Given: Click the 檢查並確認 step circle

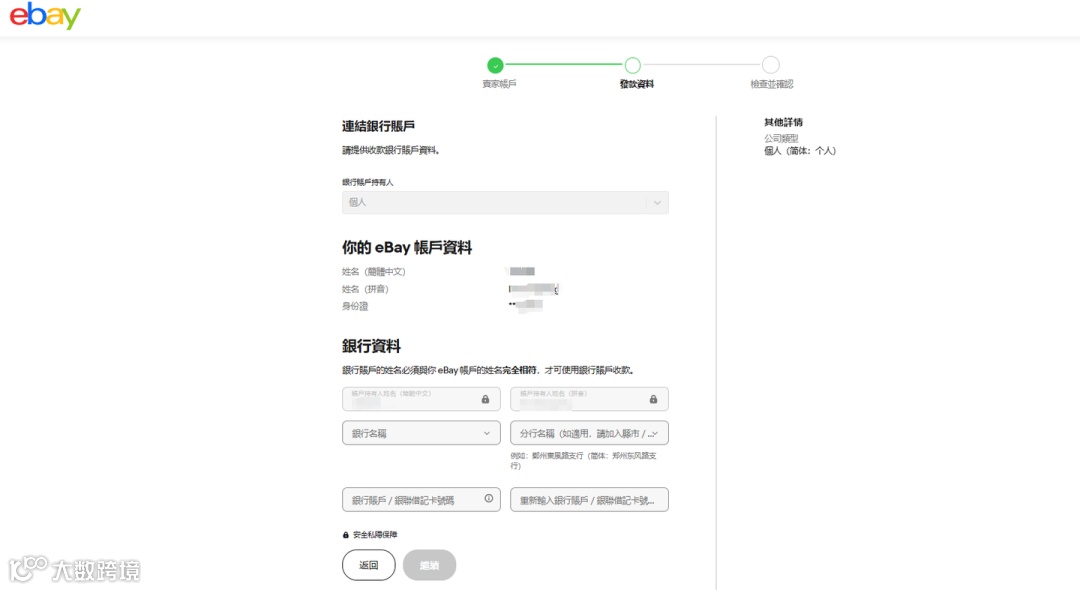Looking at the screenshot, I should click(x=771, y=65).
